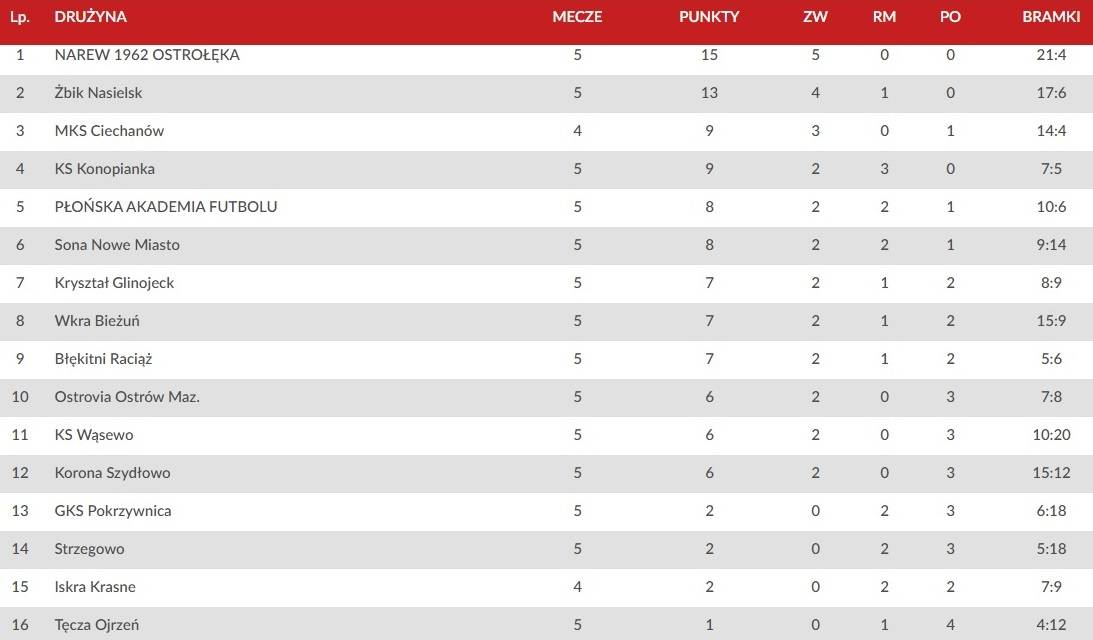Click GKS Pokrzywnica team name
This screenshot has height=640, width=1093.
click(x=113, y=510)
